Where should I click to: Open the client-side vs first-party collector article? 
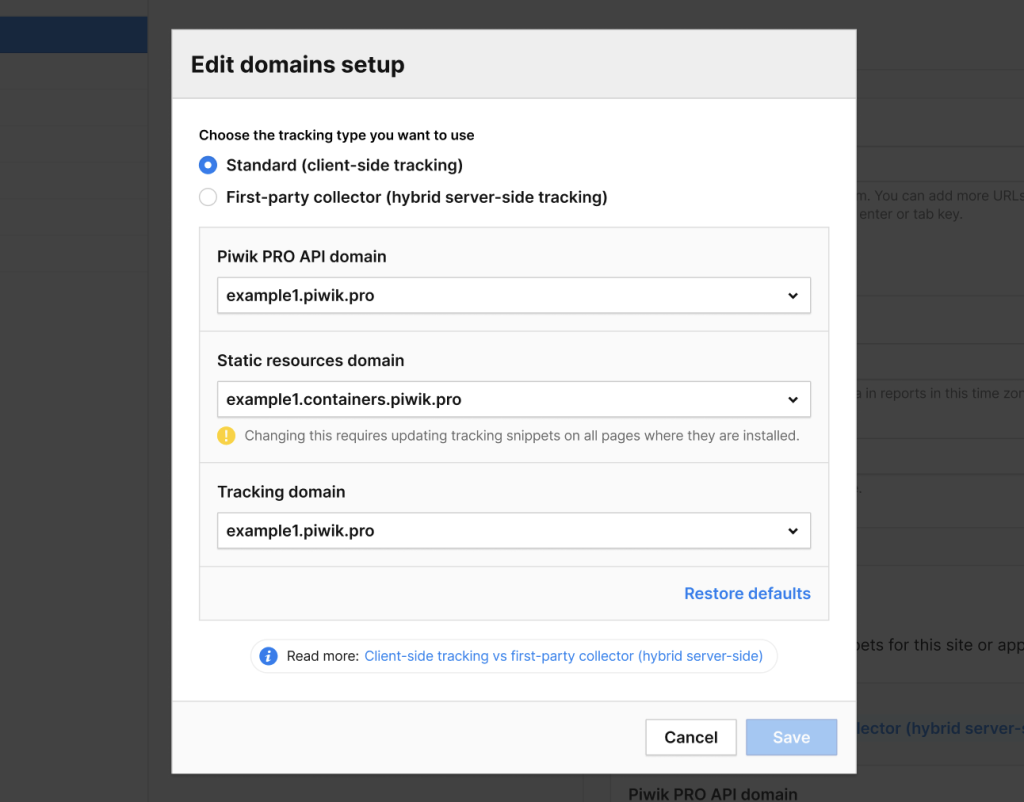pyautogui.click(x=563, y=656)
